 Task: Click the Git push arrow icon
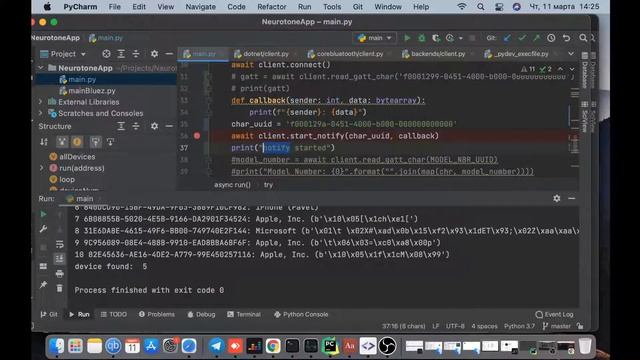(536, 38)
